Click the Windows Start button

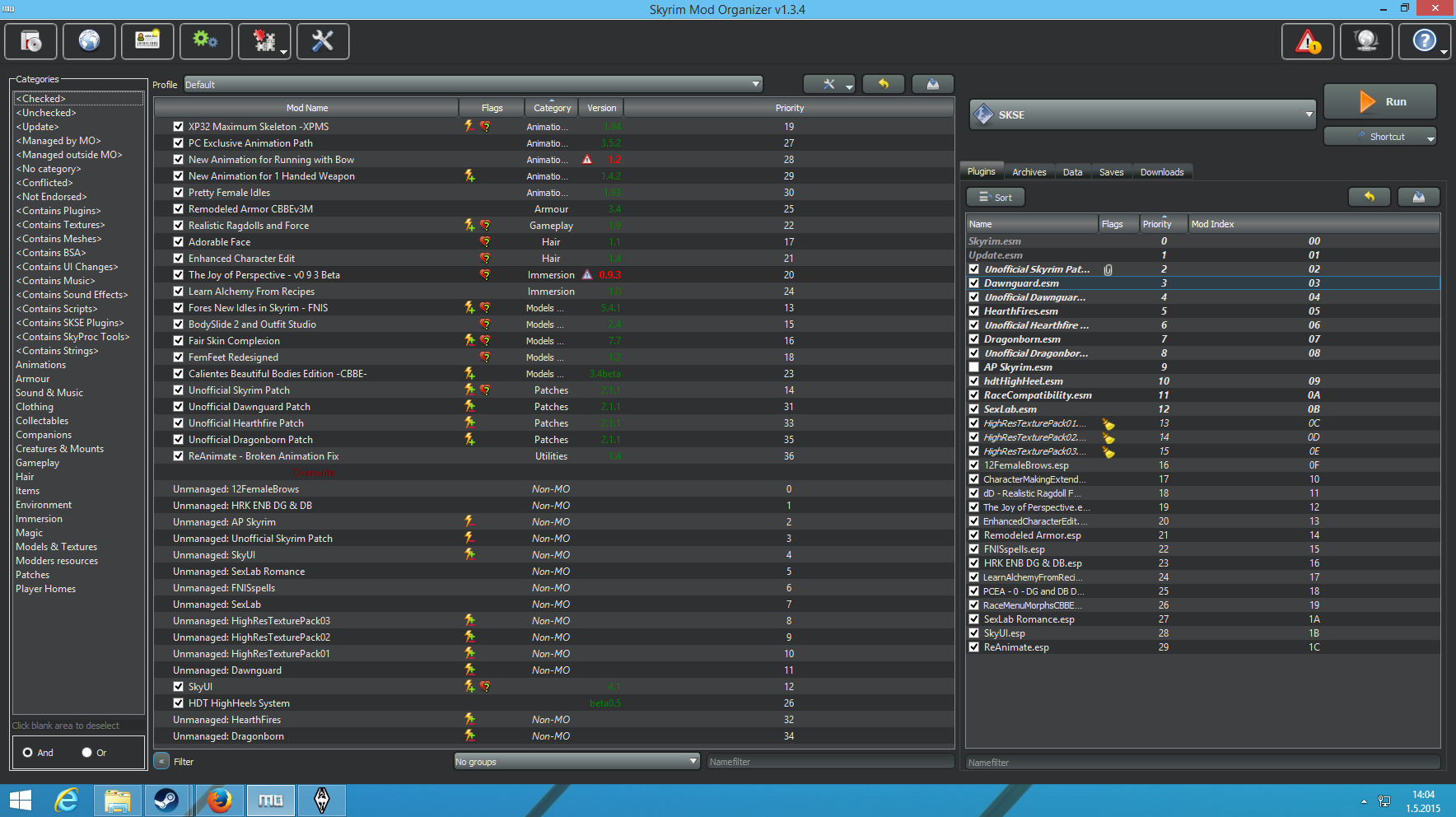pos(20,800)
